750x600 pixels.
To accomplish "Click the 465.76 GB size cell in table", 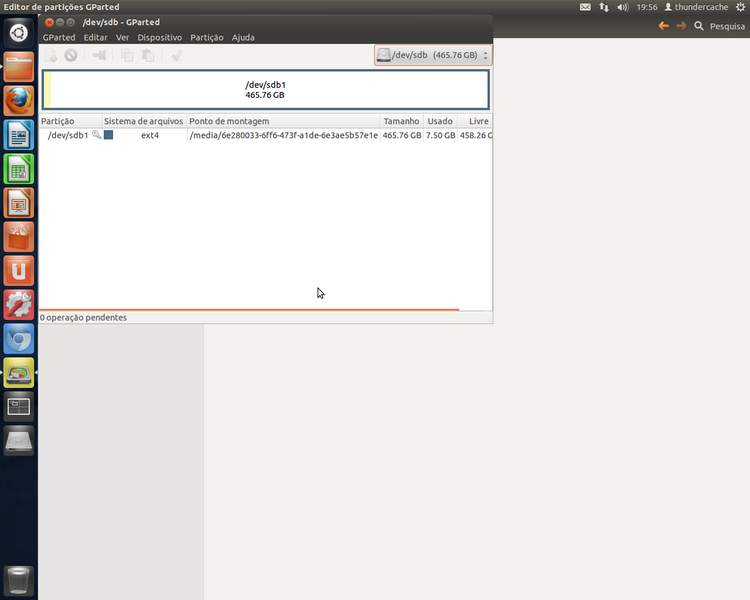I will [x=402, y=135].
